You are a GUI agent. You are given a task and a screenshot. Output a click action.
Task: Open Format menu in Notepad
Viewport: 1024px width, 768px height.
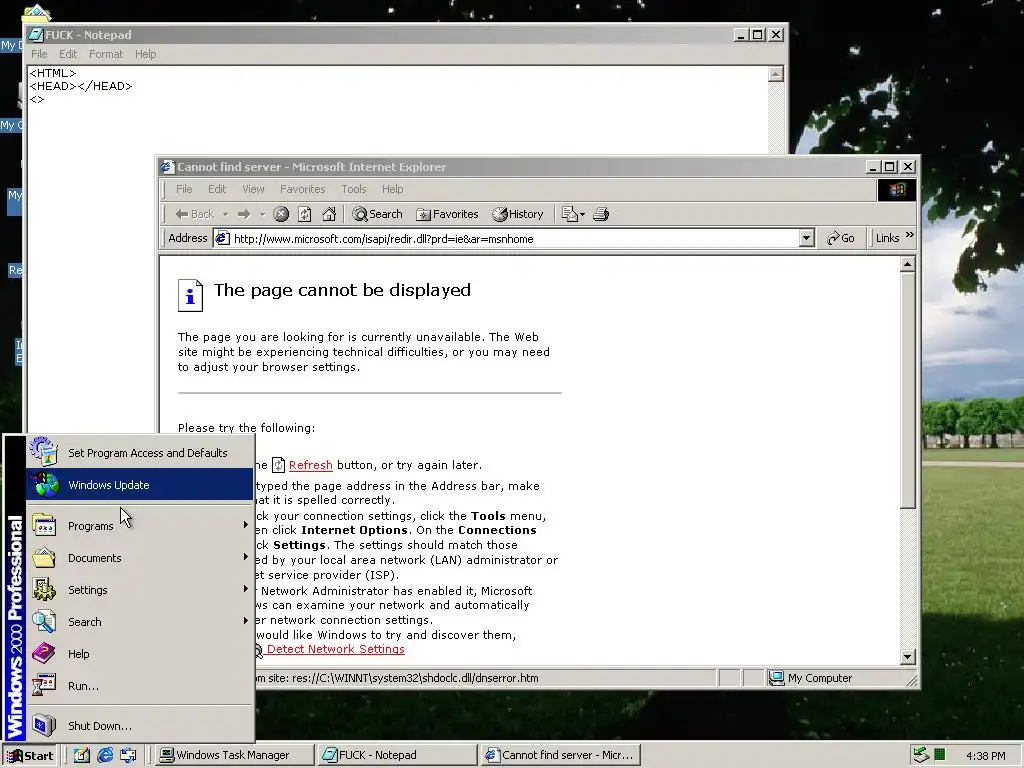tap(106, 54)
